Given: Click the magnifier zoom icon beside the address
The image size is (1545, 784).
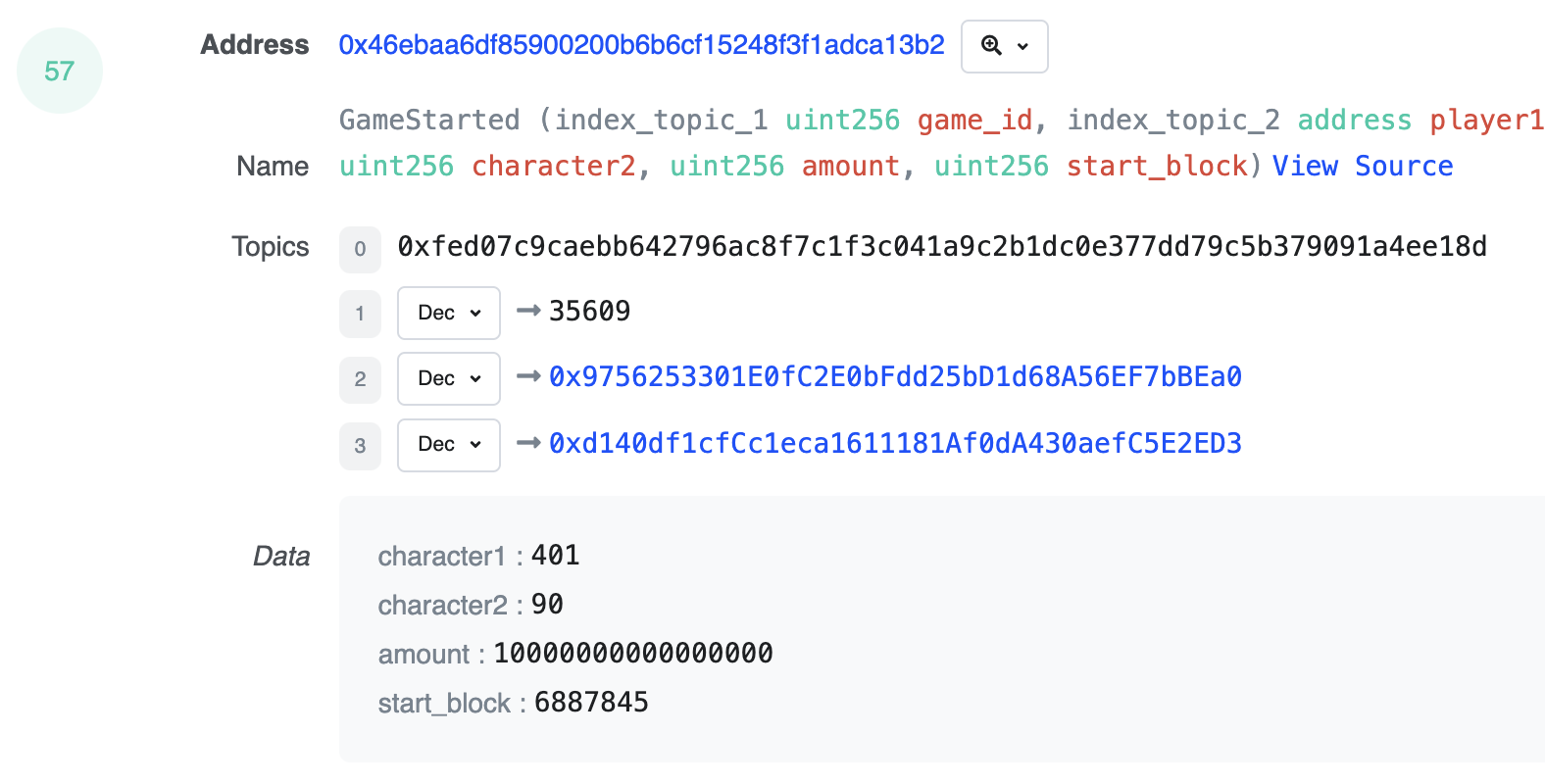Looking at the screenshot, I should tap(991, 46).
